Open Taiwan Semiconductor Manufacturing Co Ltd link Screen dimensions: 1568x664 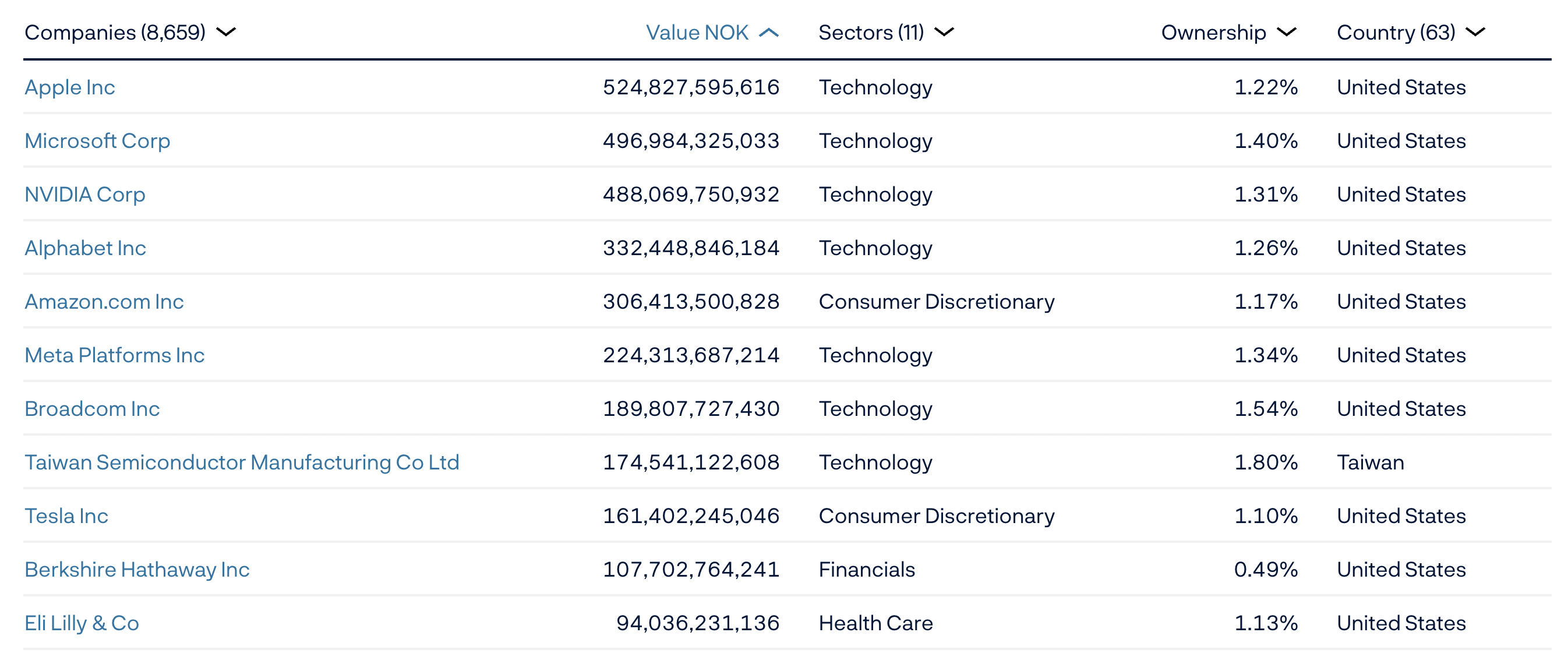[242, 462]
